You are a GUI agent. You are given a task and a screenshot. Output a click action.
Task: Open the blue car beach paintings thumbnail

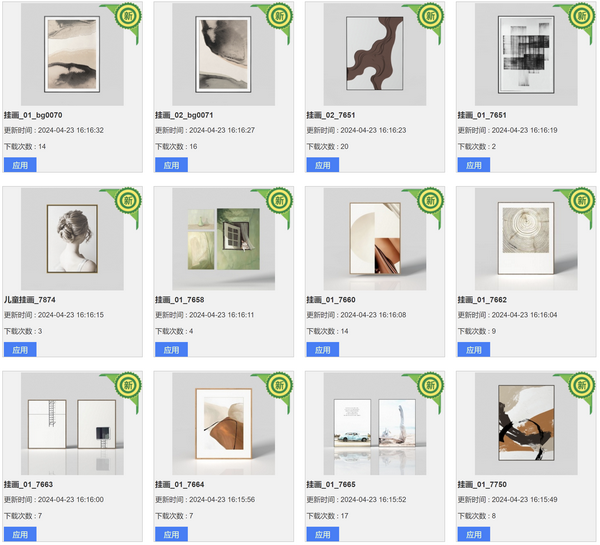click(375, 424)
